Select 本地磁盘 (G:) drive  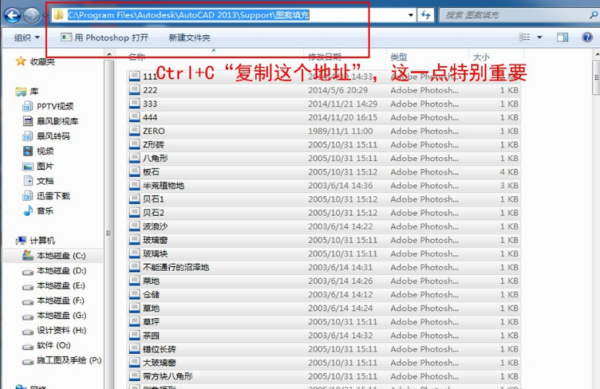tap(54, 316)
